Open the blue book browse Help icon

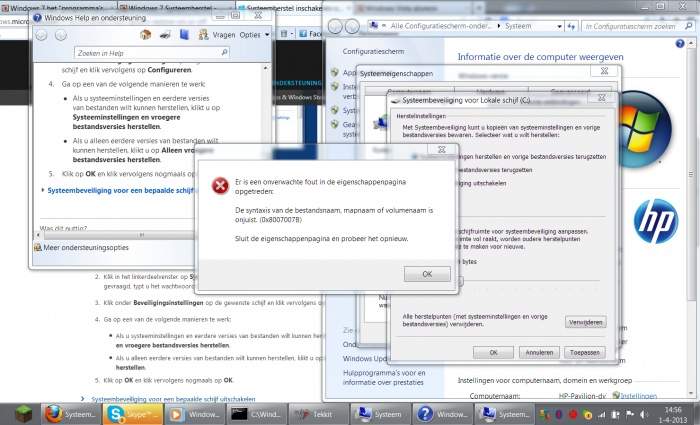[x=184, y=34]
